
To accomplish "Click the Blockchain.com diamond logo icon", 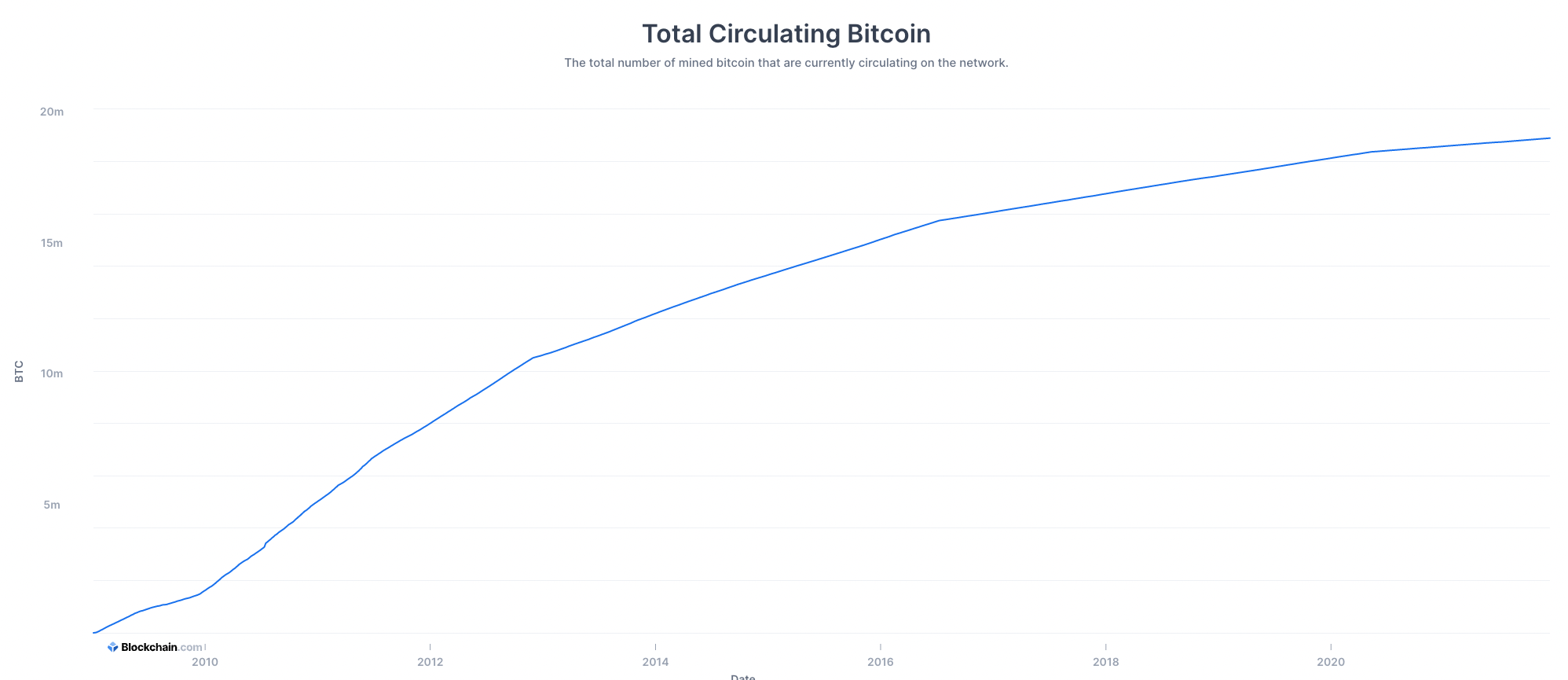I will tap(112, 647).
